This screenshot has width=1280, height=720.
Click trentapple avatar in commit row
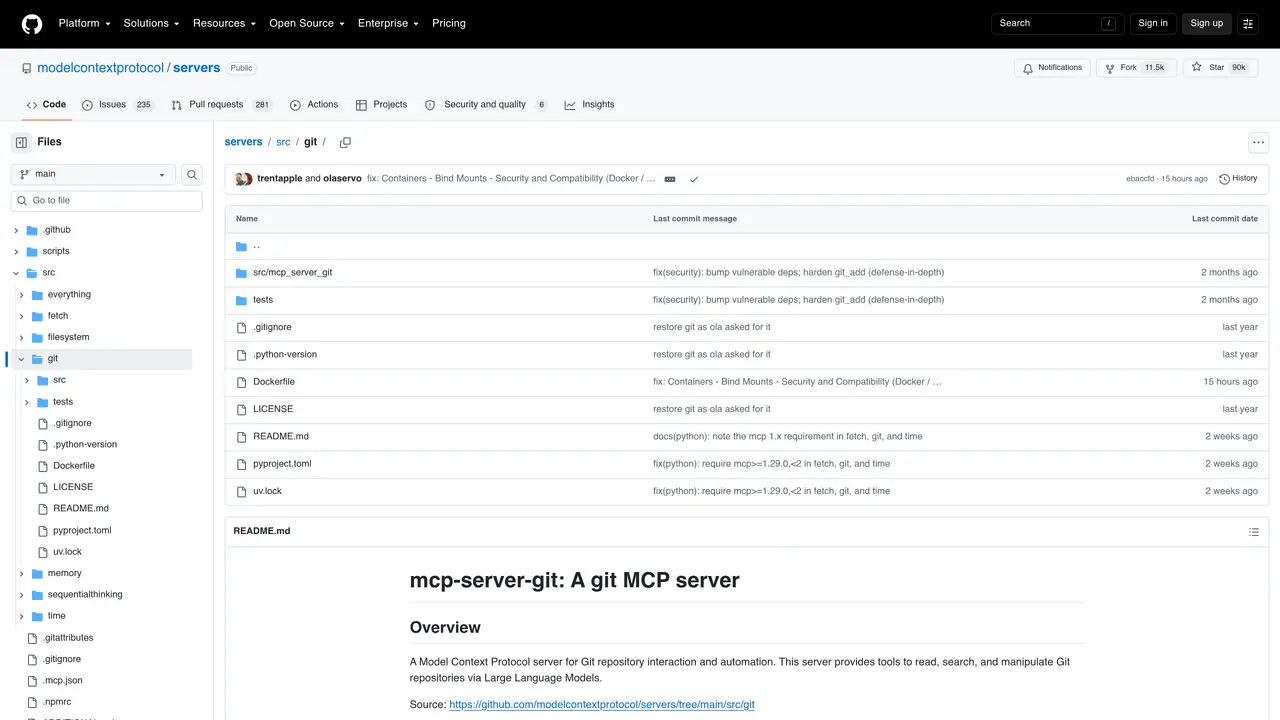point(241,179)
